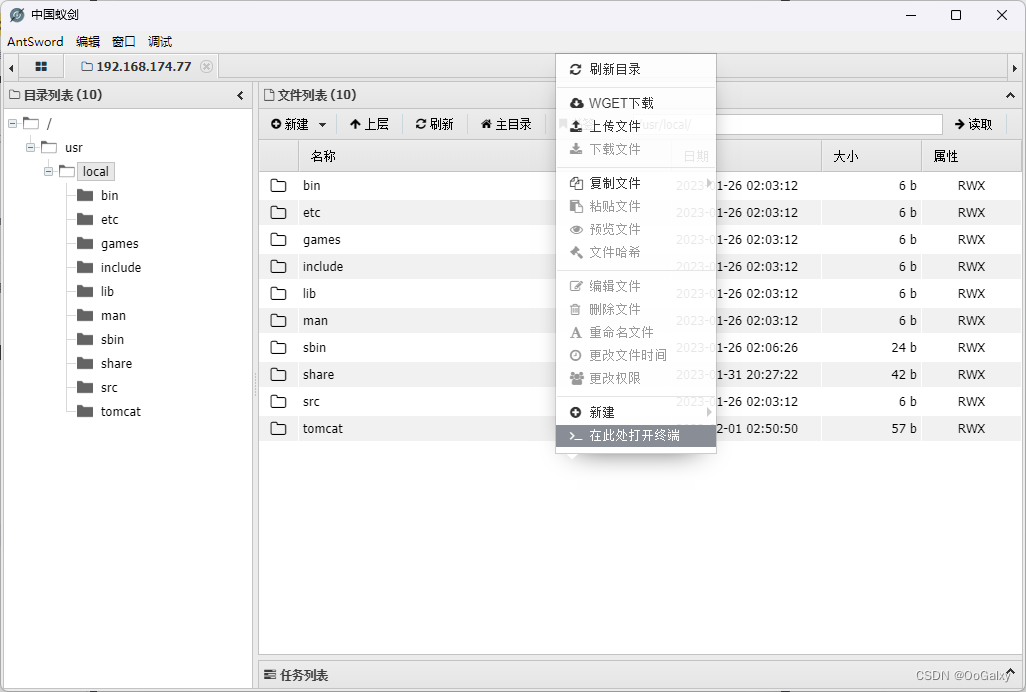
Task: Go up with the 上层 button
Action: (370, 124)
